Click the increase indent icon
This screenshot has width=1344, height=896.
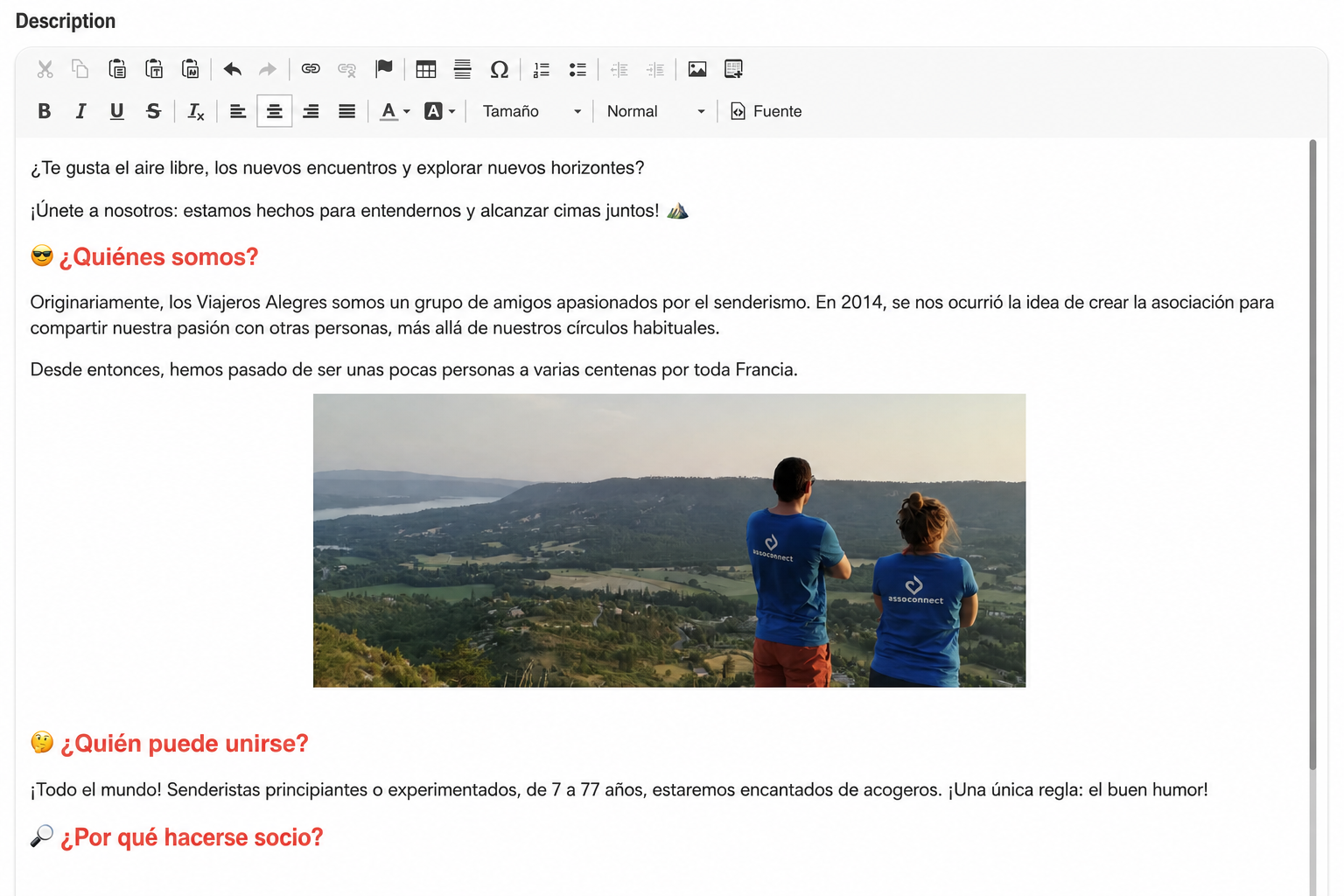[x=655, y=69]
